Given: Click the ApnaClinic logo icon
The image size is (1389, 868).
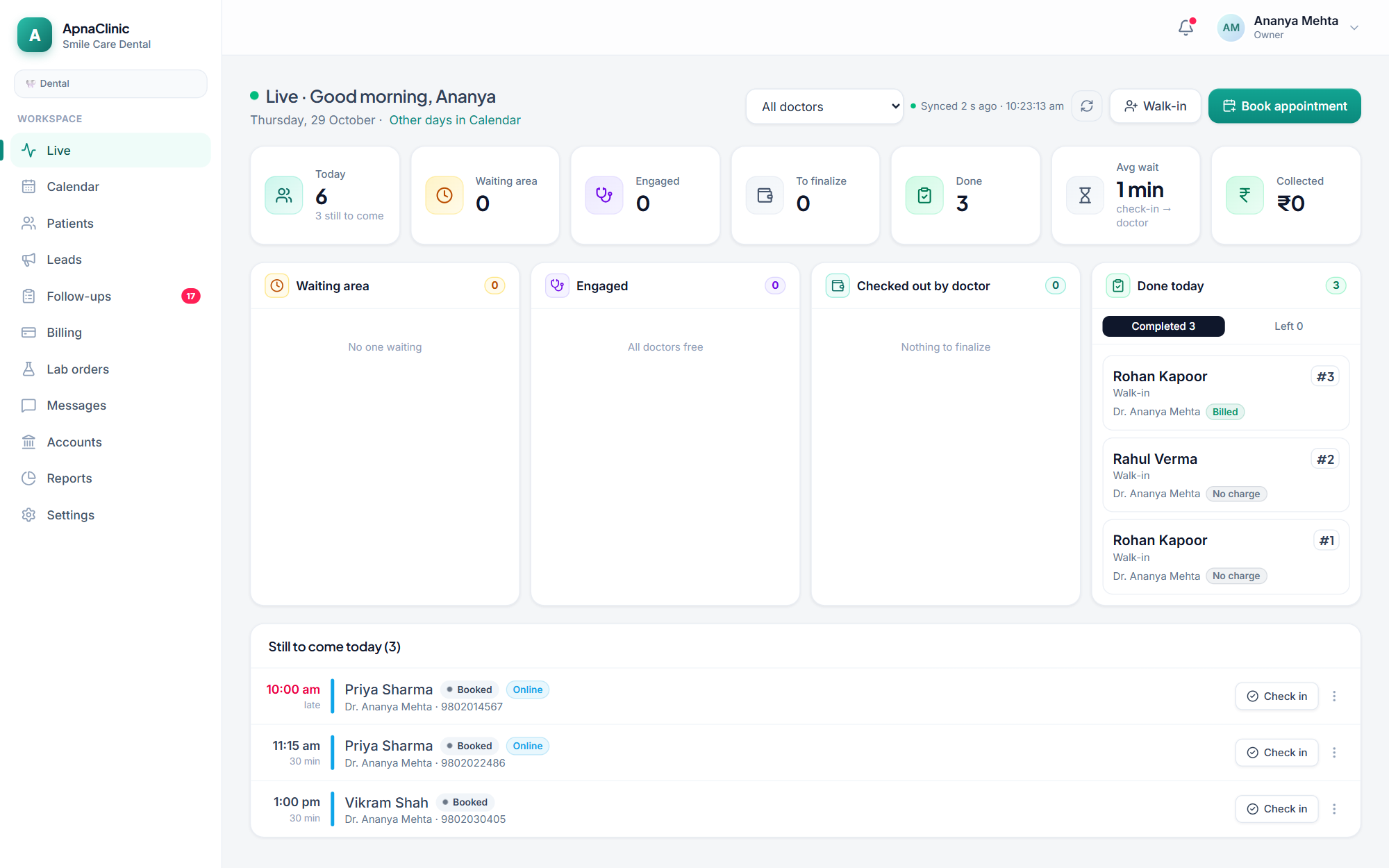Looking at the screenshot, I should [35, 35].
